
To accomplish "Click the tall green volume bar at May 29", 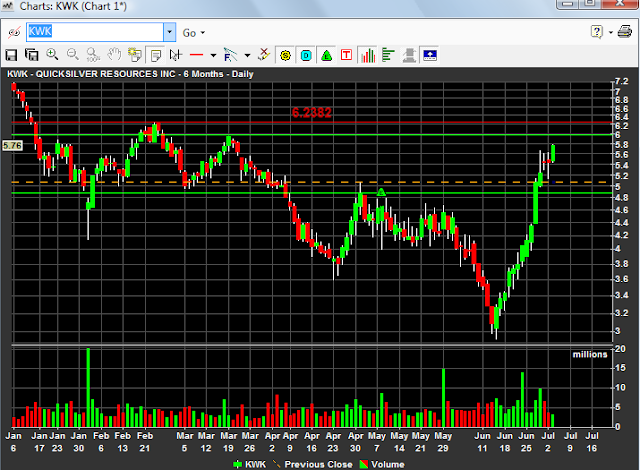I will [444, 398].
